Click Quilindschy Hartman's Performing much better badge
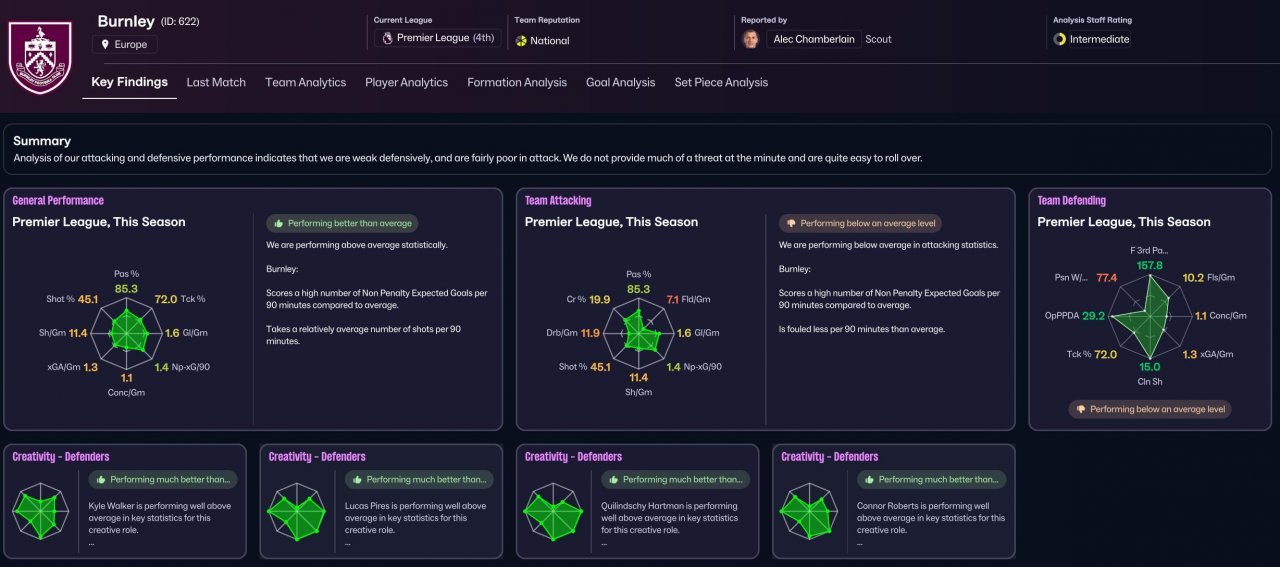The image size is (1280, 567). coord(676,479)
